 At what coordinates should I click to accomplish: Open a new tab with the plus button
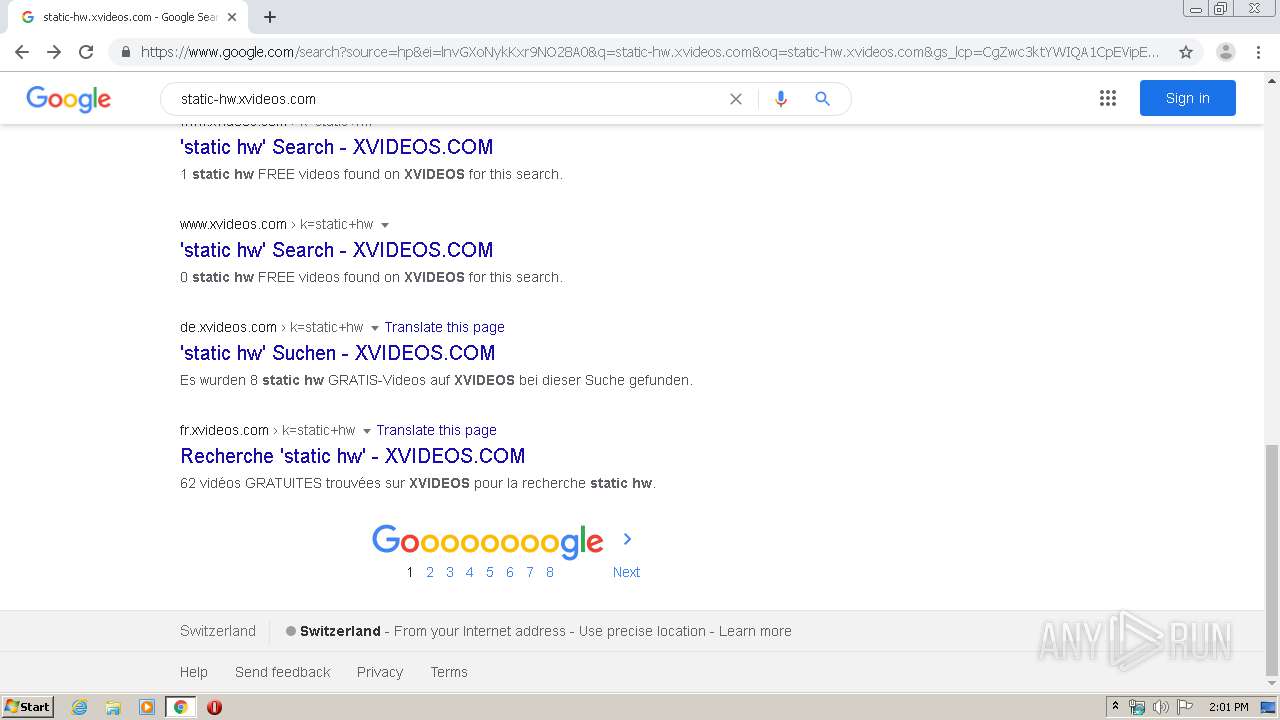coord(270,17)
